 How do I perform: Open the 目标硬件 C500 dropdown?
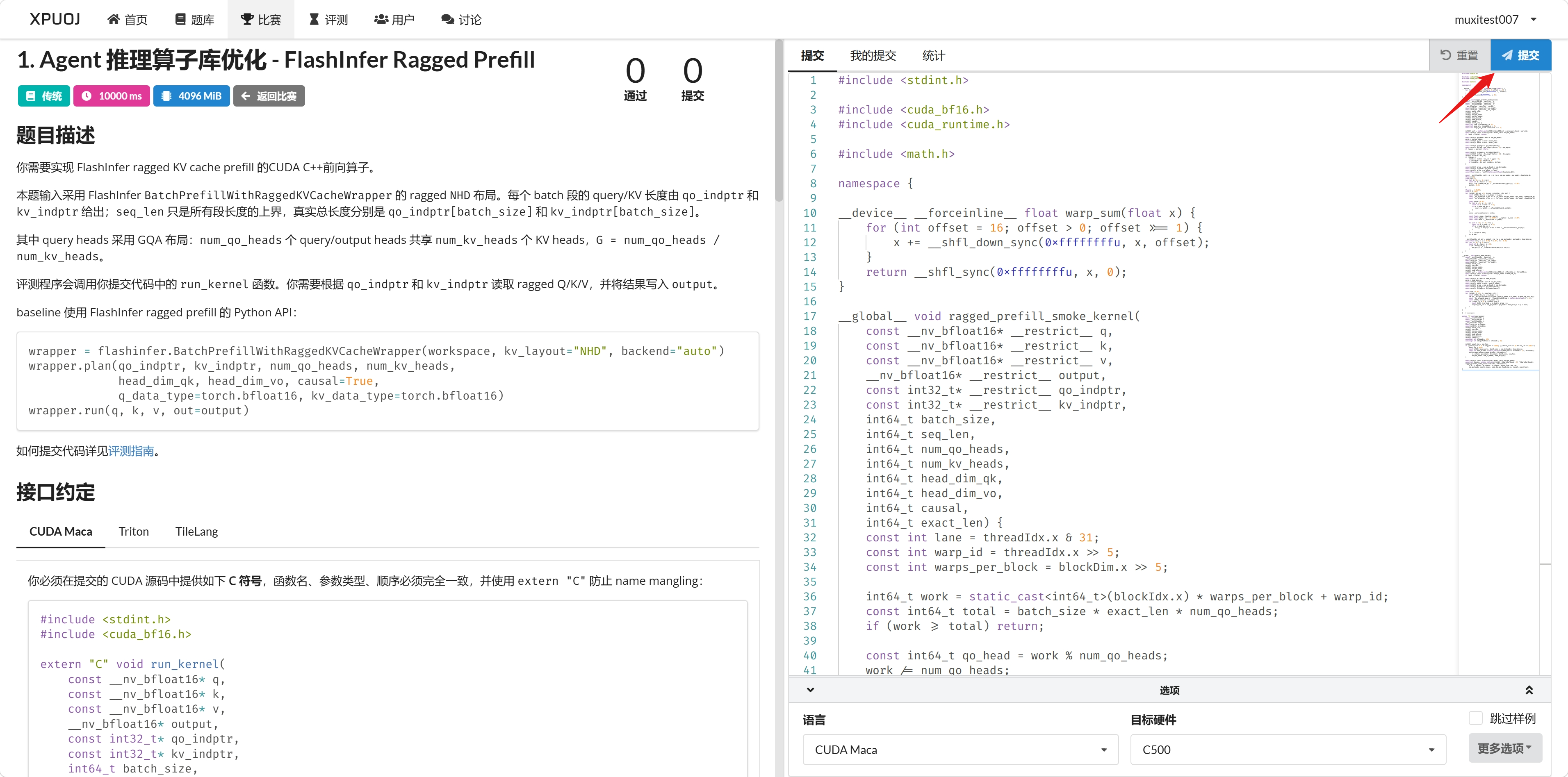[1288, 750]
